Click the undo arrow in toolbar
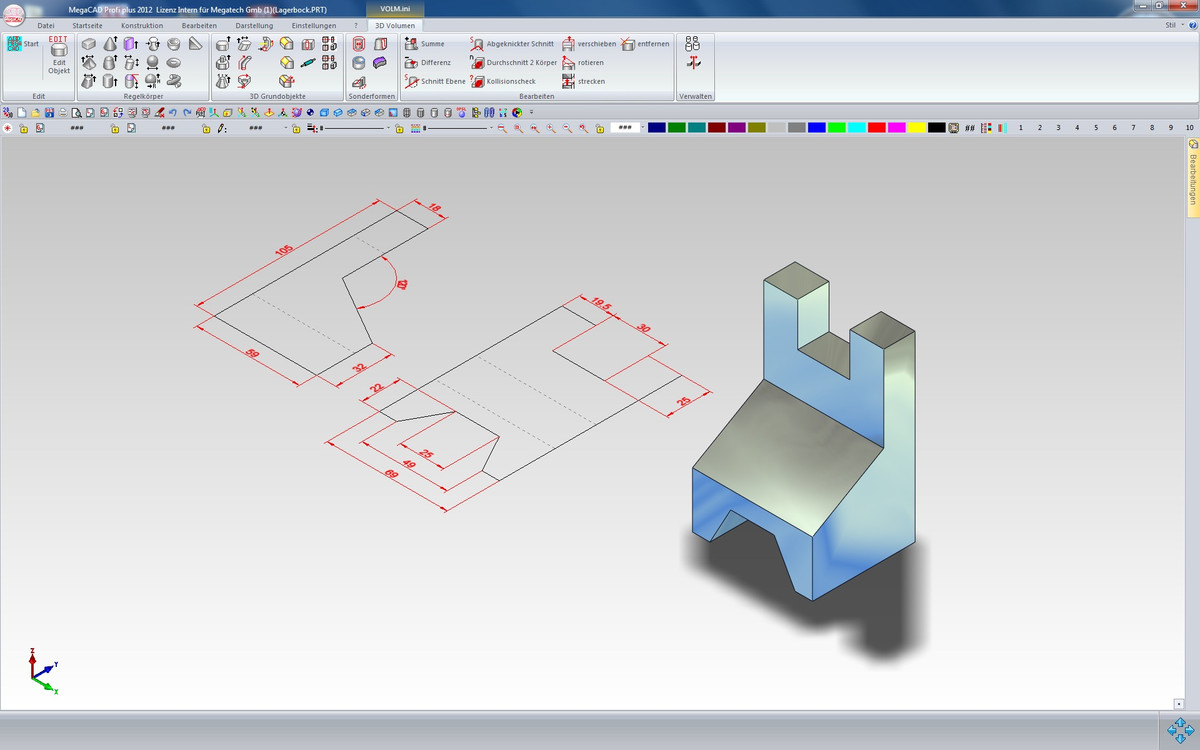The width and height of the screenshot is (1200, 750). (173, 112)
